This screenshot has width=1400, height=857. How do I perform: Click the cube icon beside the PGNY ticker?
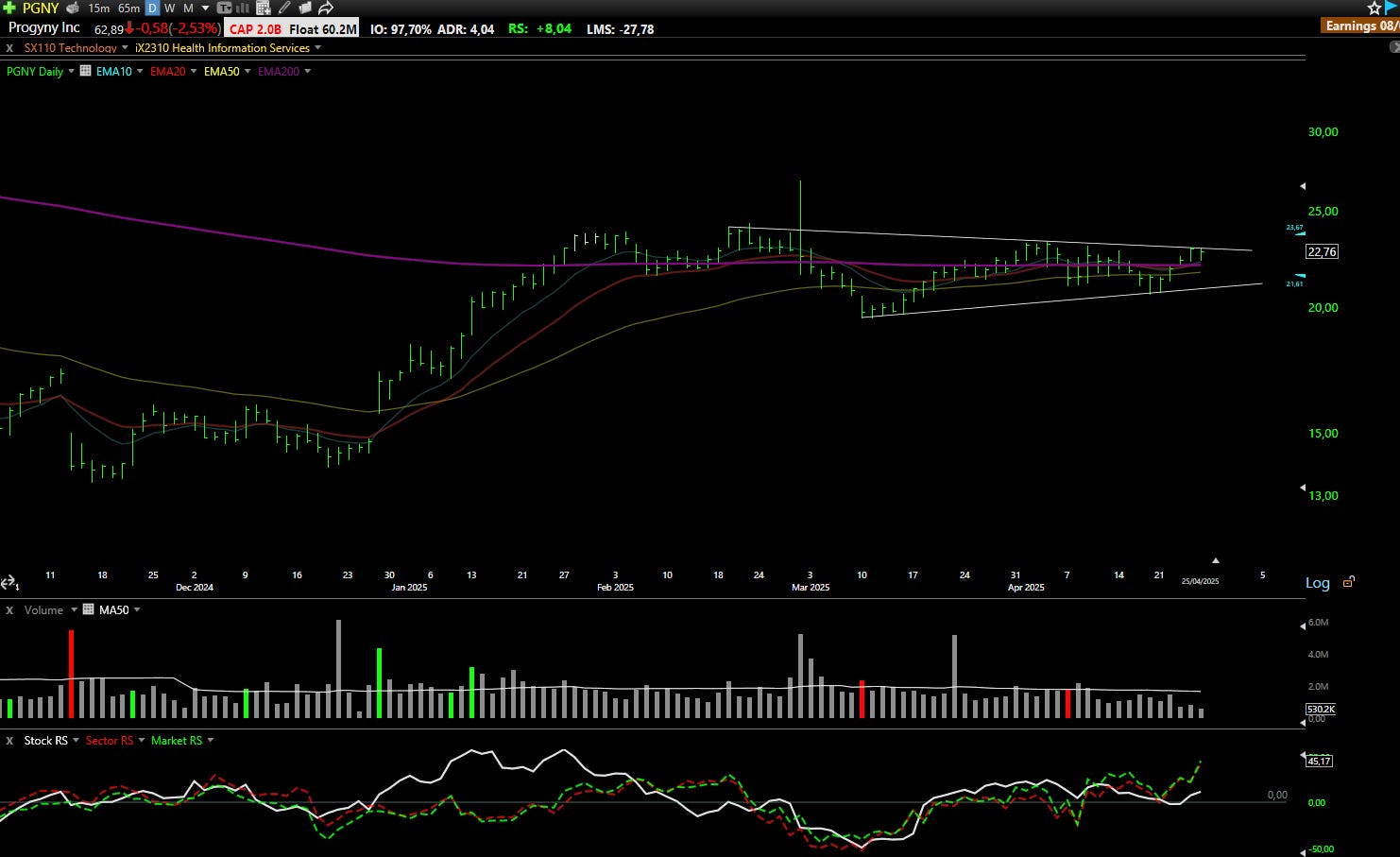[73, 8]
